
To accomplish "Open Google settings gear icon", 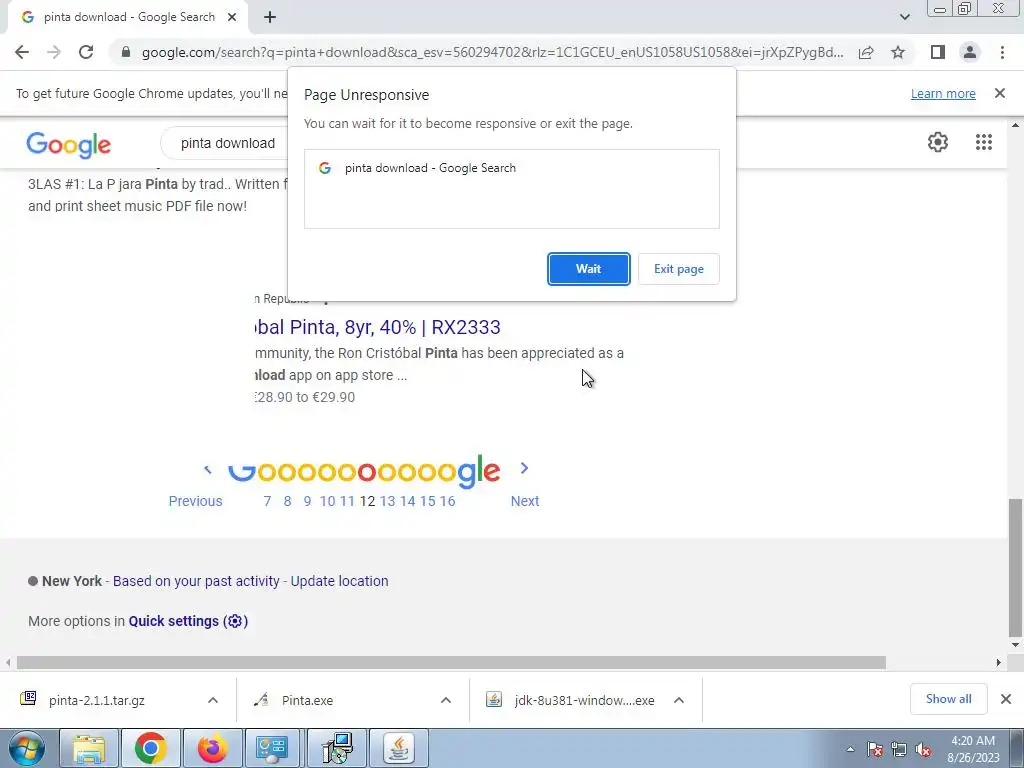I will coord(938,142).
